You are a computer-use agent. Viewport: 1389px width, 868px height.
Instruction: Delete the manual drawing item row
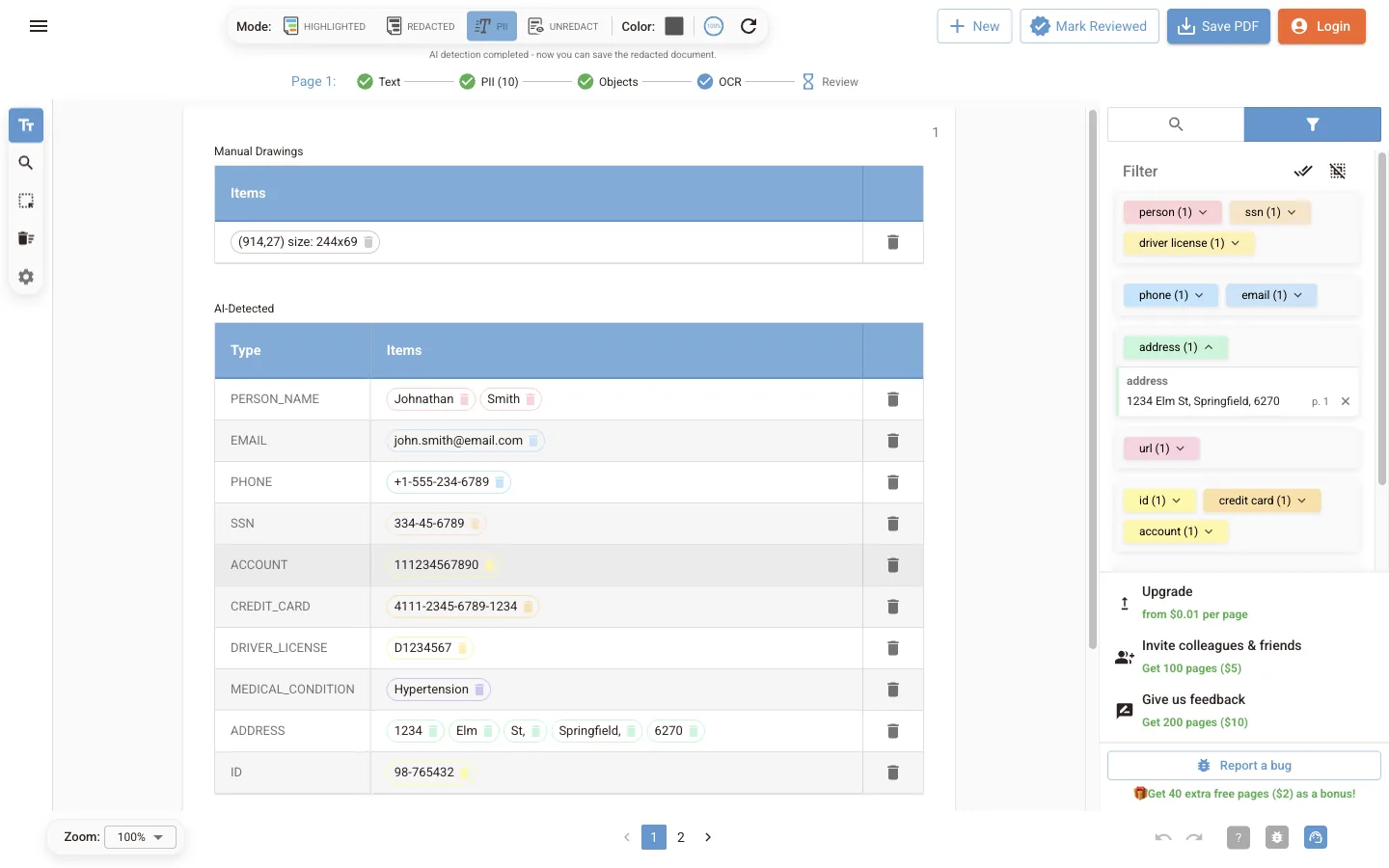coord(893,242)
